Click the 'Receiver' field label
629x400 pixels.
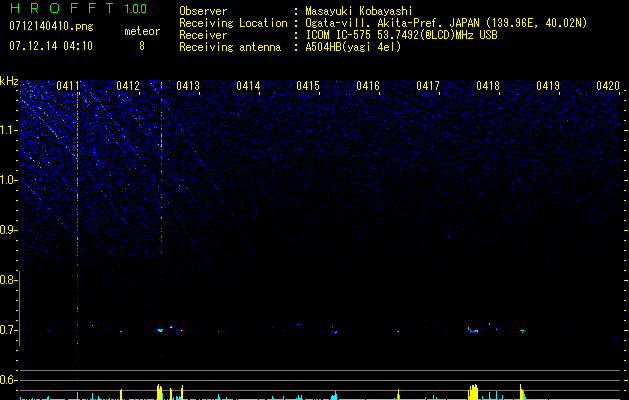203,35
